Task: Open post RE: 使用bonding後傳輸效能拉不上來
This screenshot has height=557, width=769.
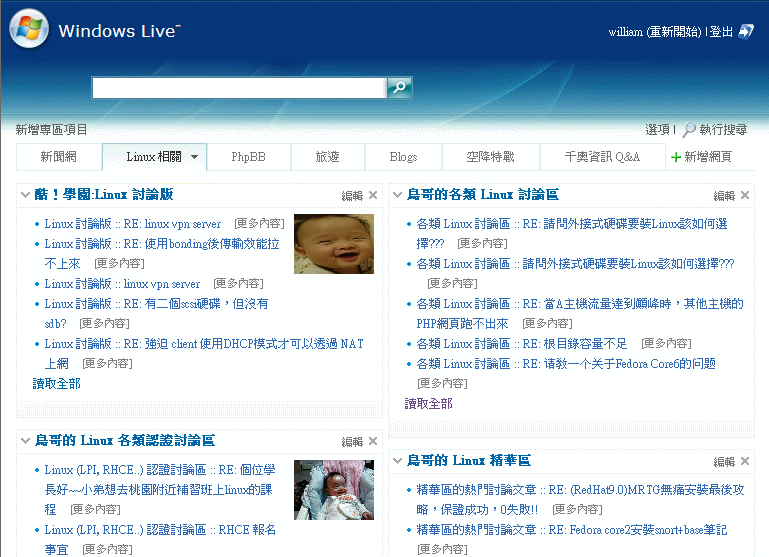Action: tap(162, 253)
